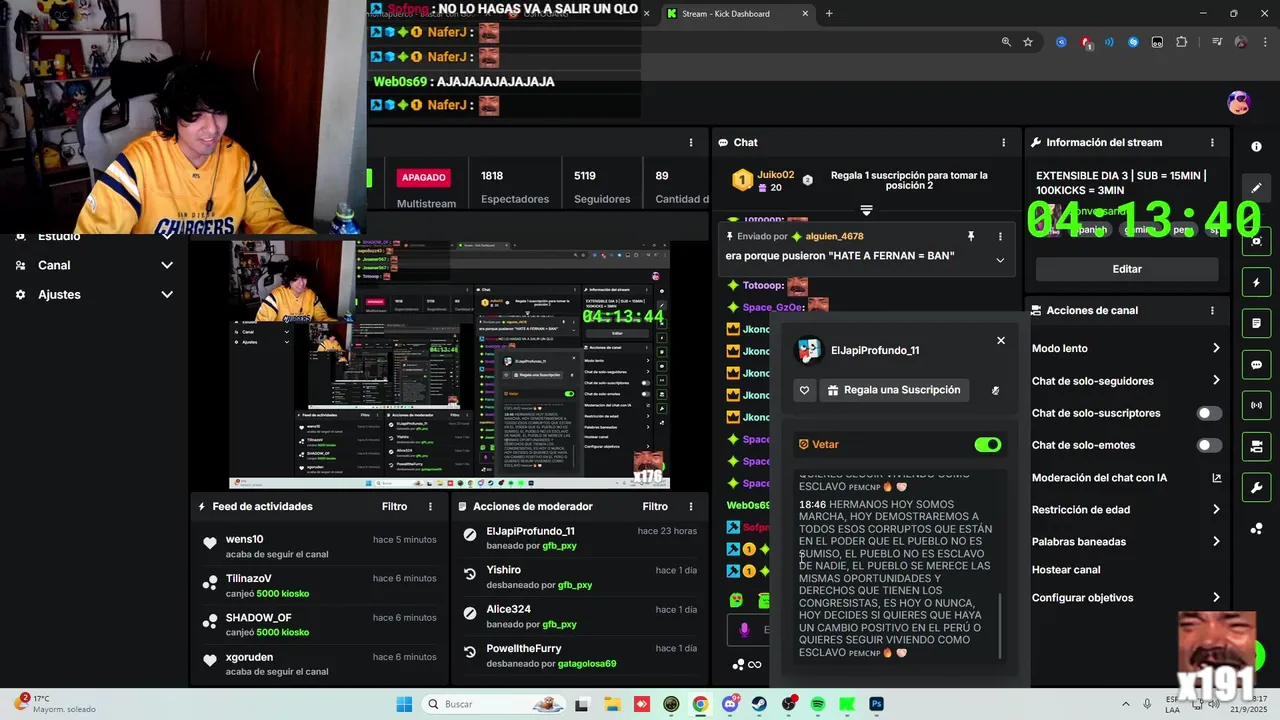Open the Windows Start menu

click(404, 704)
